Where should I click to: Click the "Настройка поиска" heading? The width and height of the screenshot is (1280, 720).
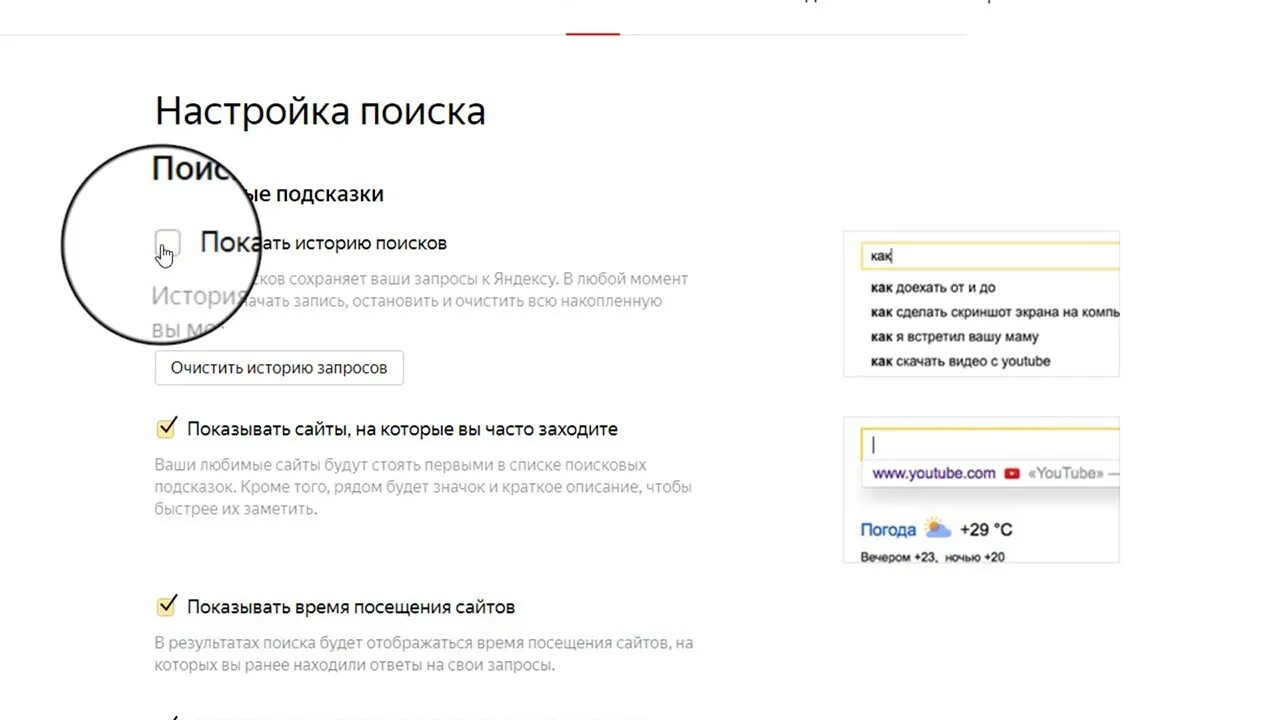(x=320, y=110)
